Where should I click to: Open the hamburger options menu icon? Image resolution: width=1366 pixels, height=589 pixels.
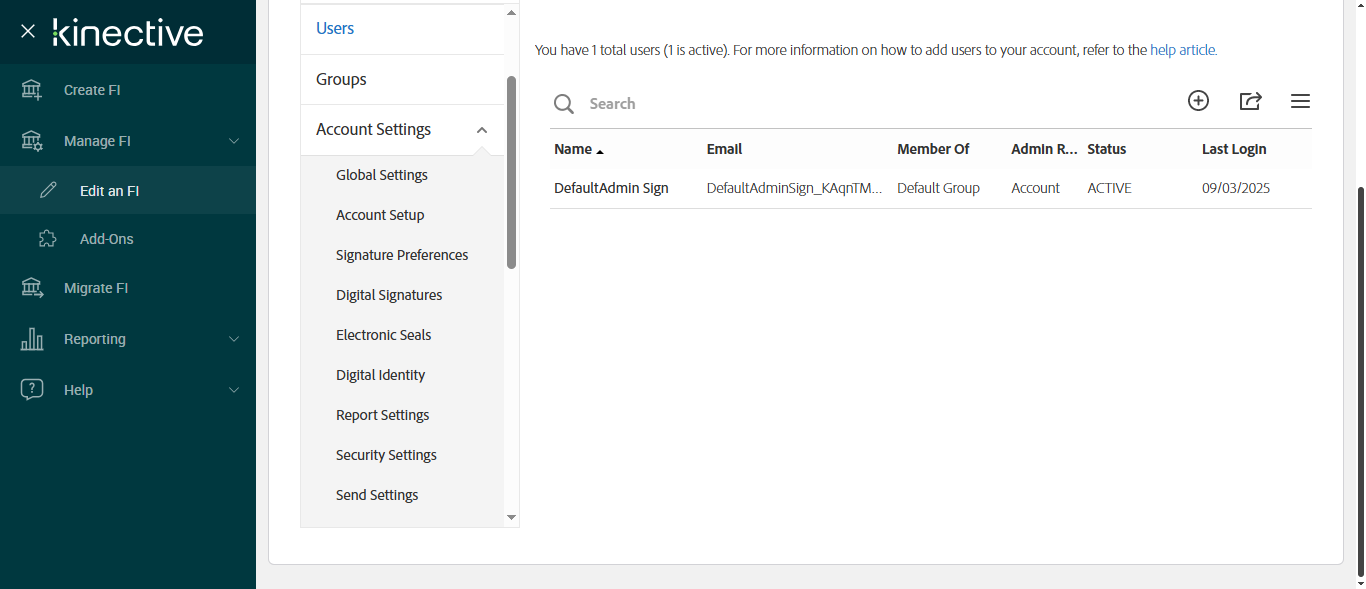[1300, 101]
